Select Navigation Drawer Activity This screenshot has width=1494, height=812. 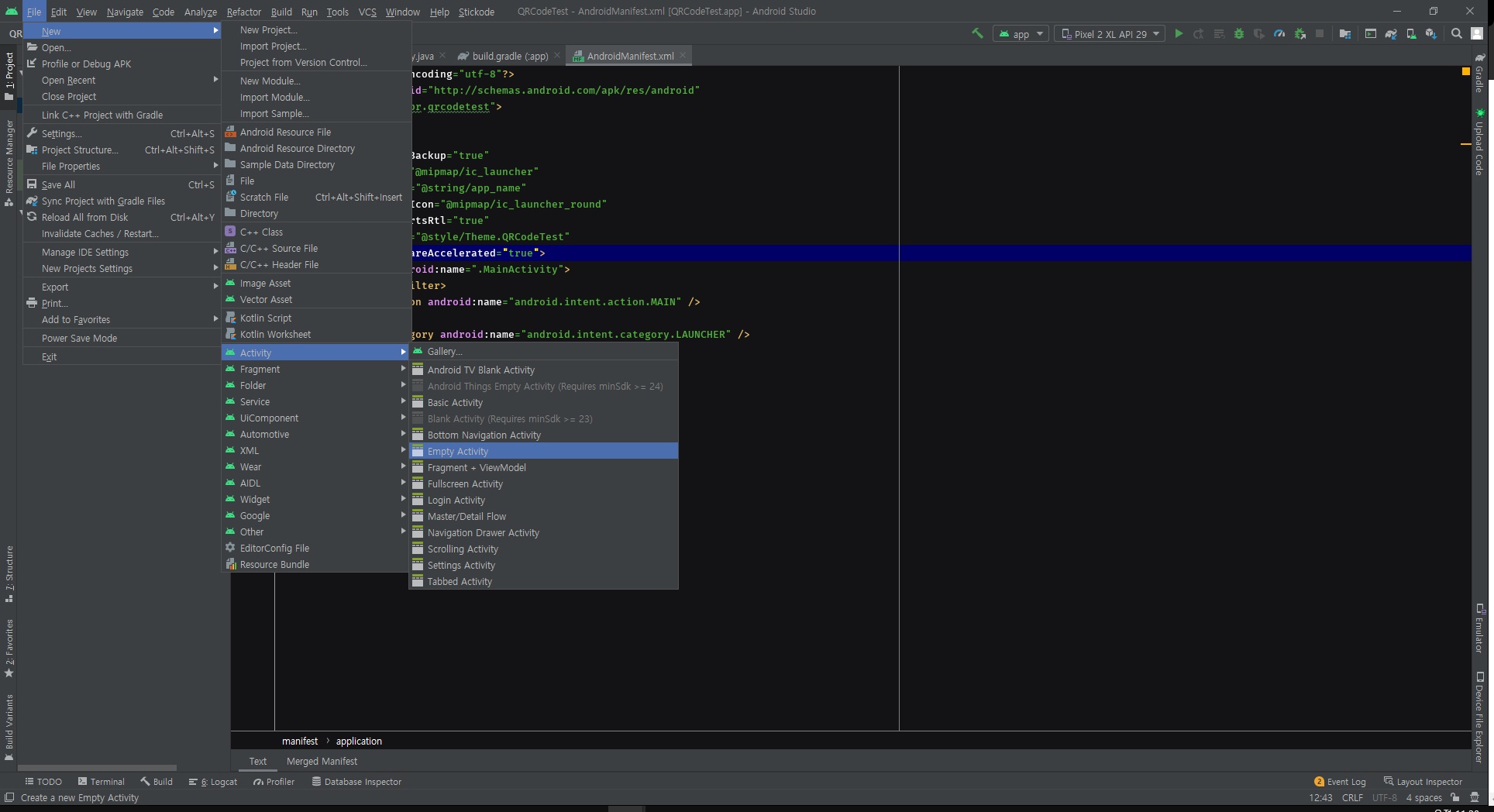pyautogui.click(x=543, y=532)
